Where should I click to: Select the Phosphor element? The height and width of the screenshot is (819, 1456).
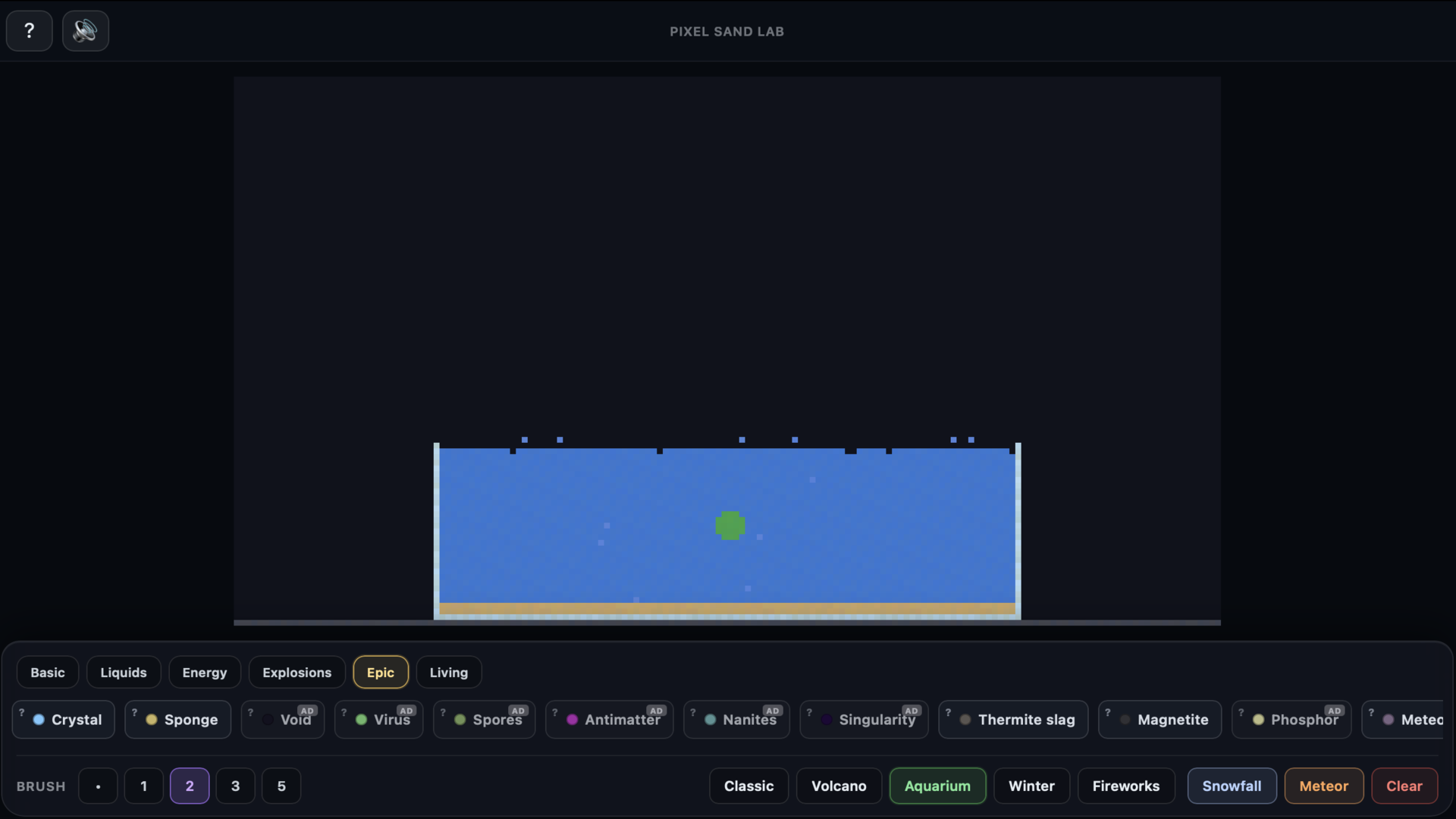click(1291, 719)
